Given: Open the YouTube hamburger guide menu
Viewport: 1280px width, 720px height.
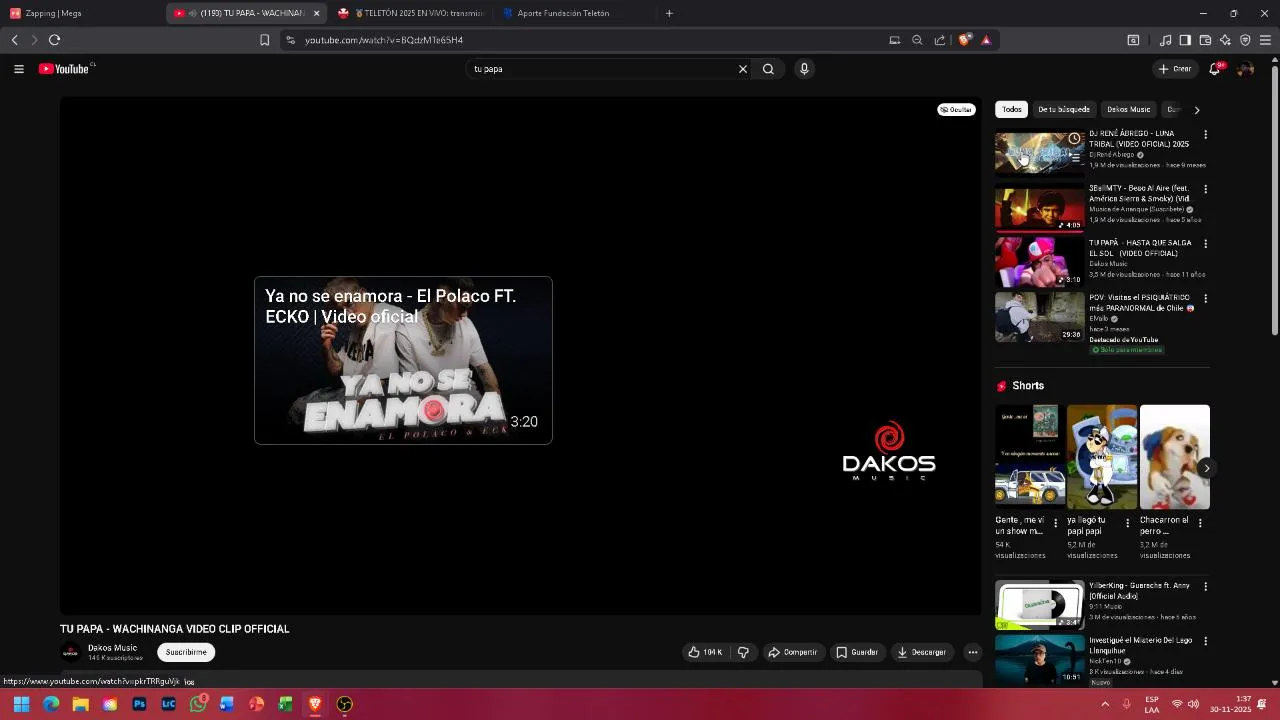Looking at the screenshot, I should point(19,69).
